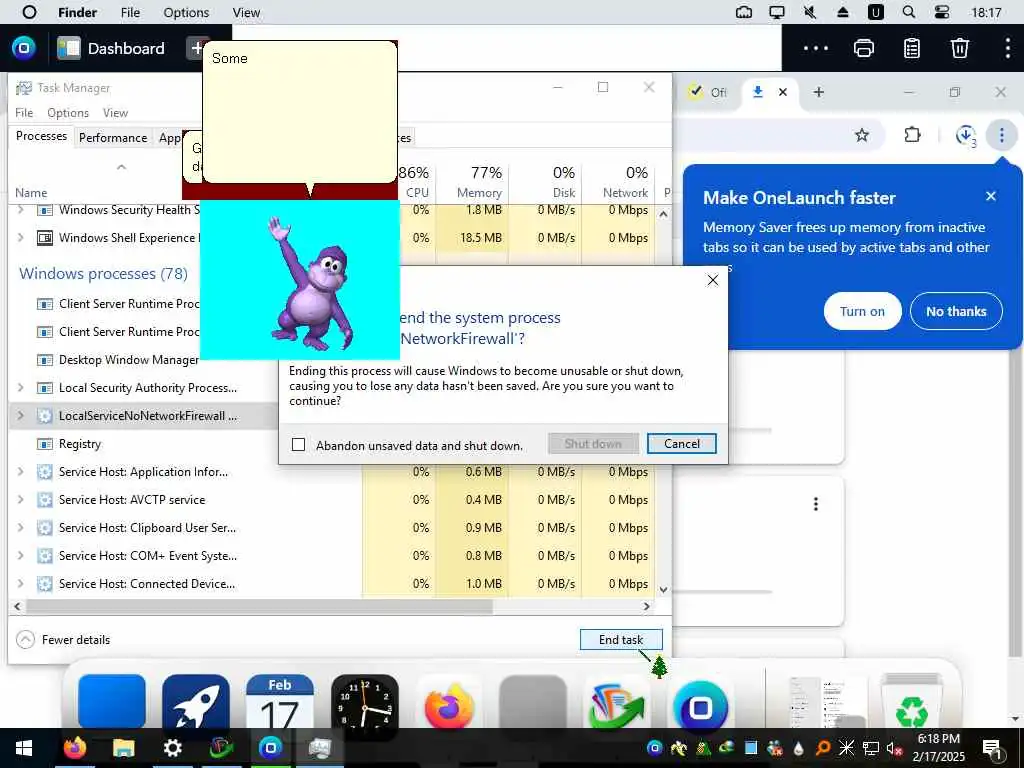The image size is (1024, 768).
Task: Click the print icon in OneLaunch bar
Action: click(x=863, y=48)
